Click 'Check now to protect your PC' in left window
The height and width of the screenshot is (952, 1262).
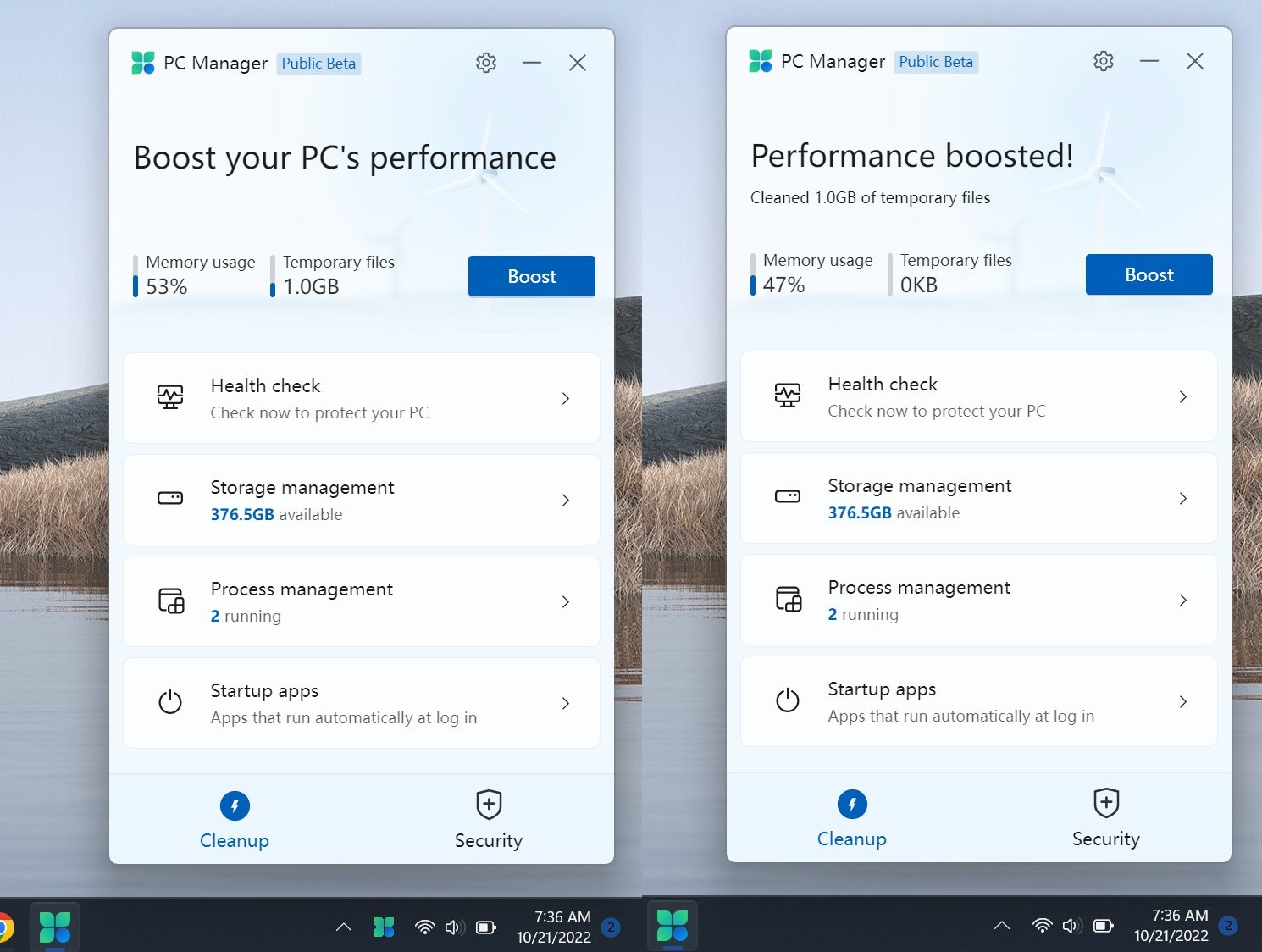(319, 412)
